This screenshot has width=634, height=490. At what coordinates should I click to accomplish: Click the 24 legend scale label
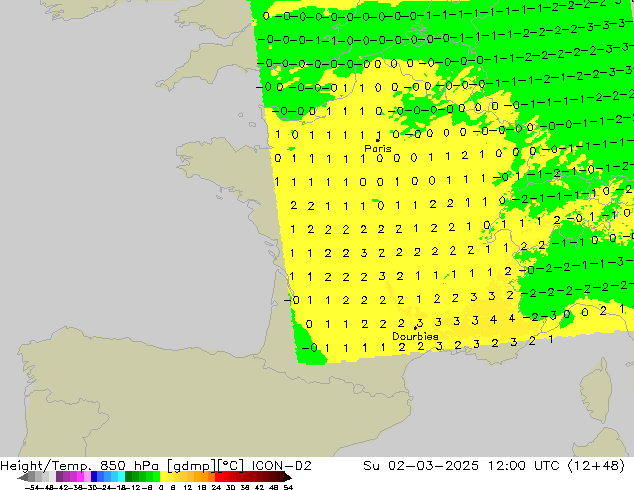click(216, 487)
